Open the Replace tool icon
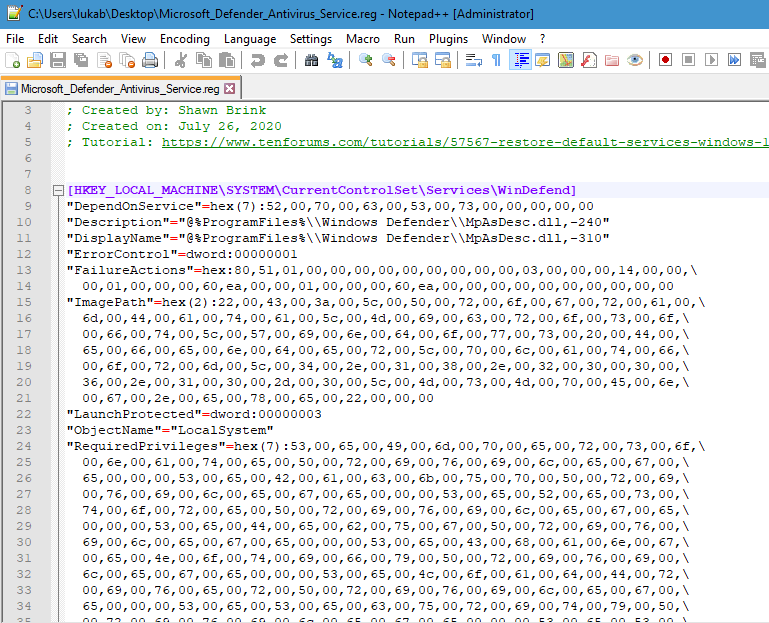This screenshot has height=623, width=769. click(x=334, y=60)
